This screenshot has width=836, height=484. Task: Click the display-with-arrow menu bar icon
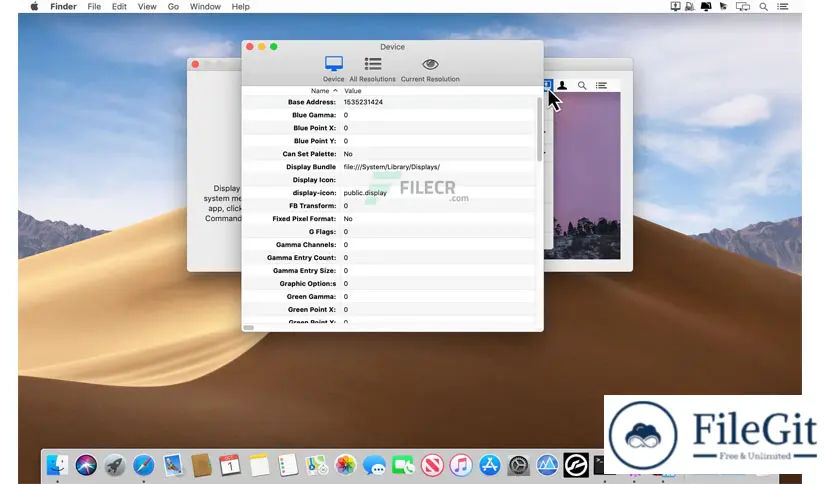pyautogui.click(x=676, y=6)
